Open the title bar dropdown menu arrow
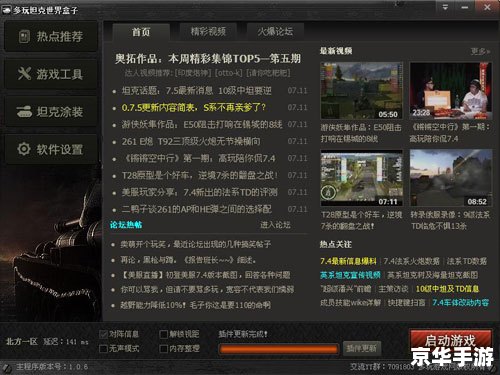The width and height of the screenshot is (500, 375). tap(445, 7)
